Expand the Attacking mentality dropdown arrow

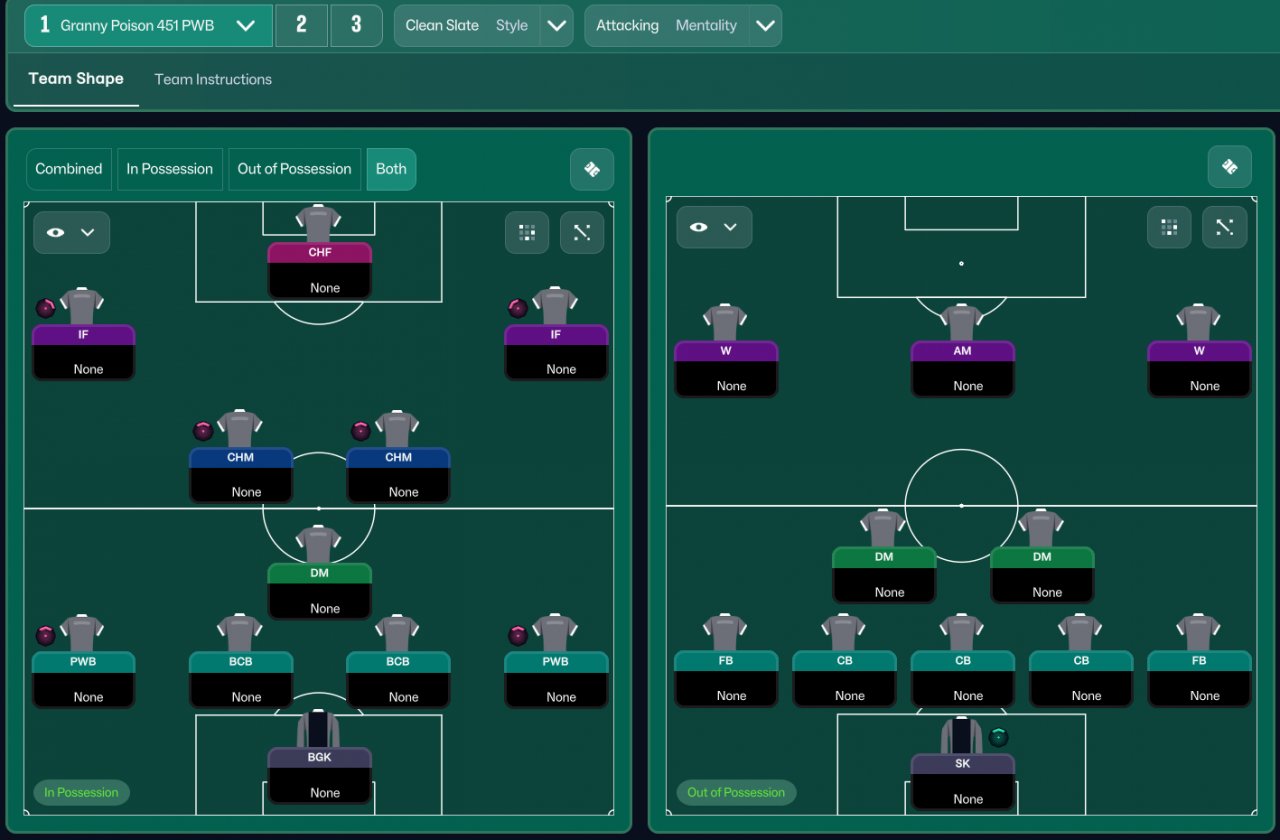point(765,25)
